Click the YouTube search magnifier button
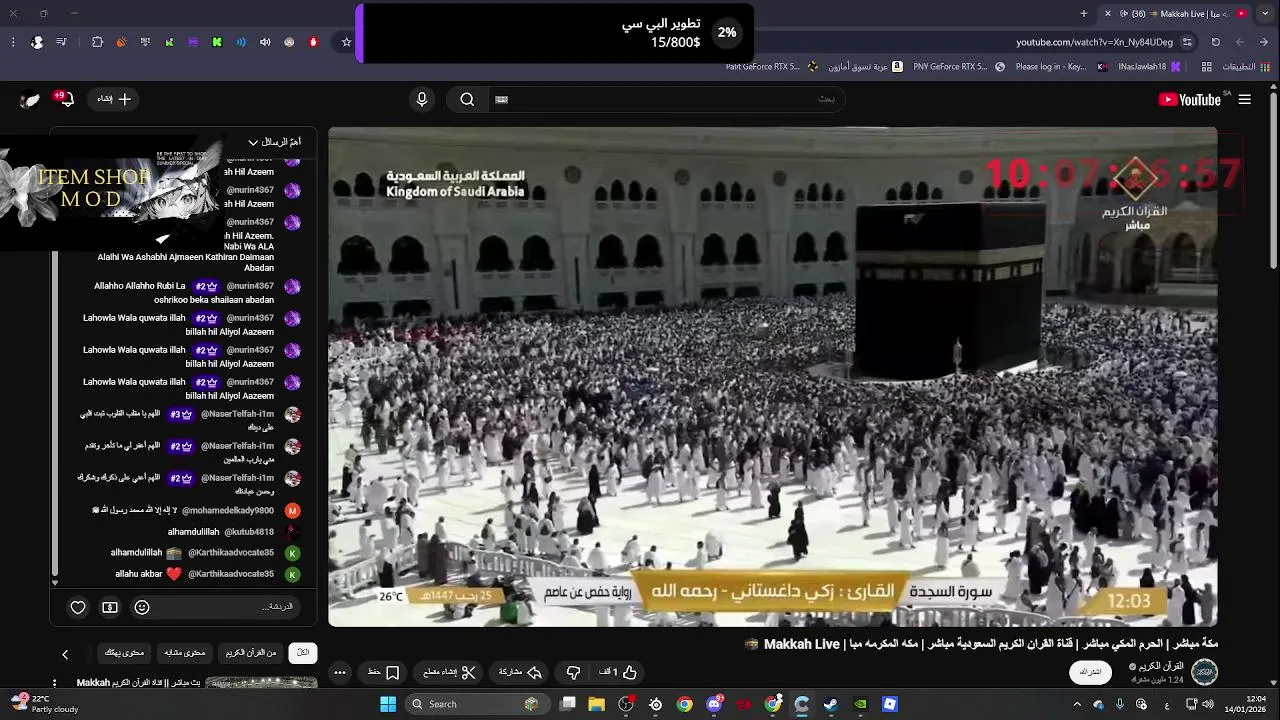 tap(467, 99)
